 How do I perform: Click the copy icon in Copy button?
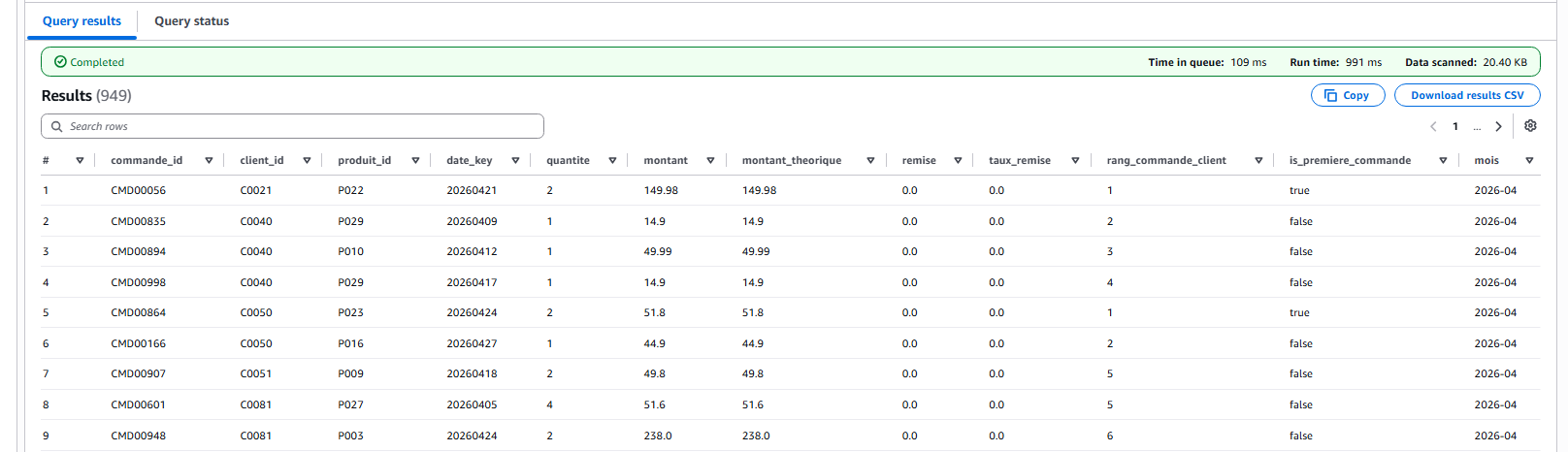pyautogui.click(x=1330, y=95)
